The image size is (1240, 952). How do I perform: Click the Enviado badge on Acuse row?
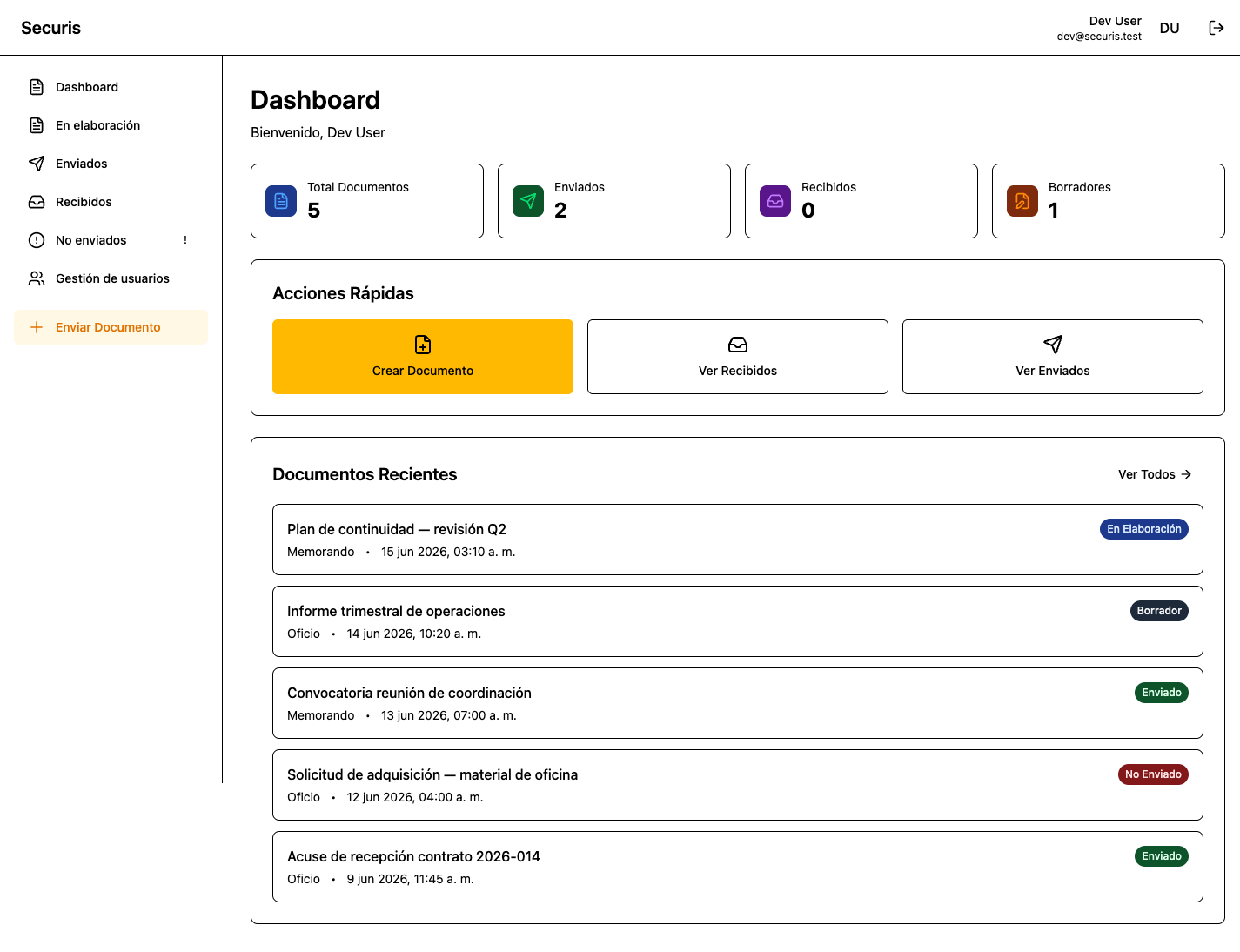pyautogui.click(x=1162, y=856)
